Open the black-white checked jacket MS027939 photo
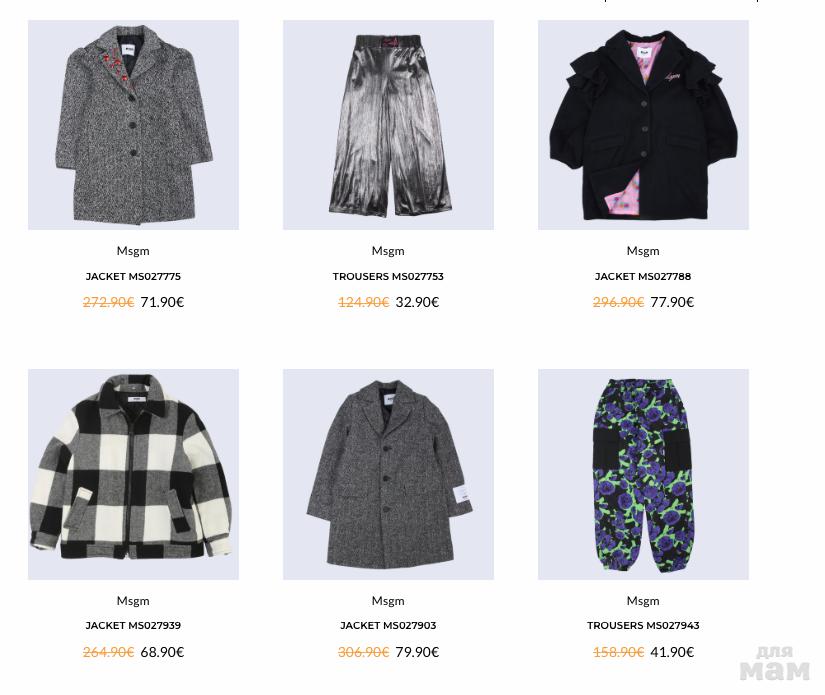Image resolution: width=825 pixels, height=695 pixels. point(133,474)
